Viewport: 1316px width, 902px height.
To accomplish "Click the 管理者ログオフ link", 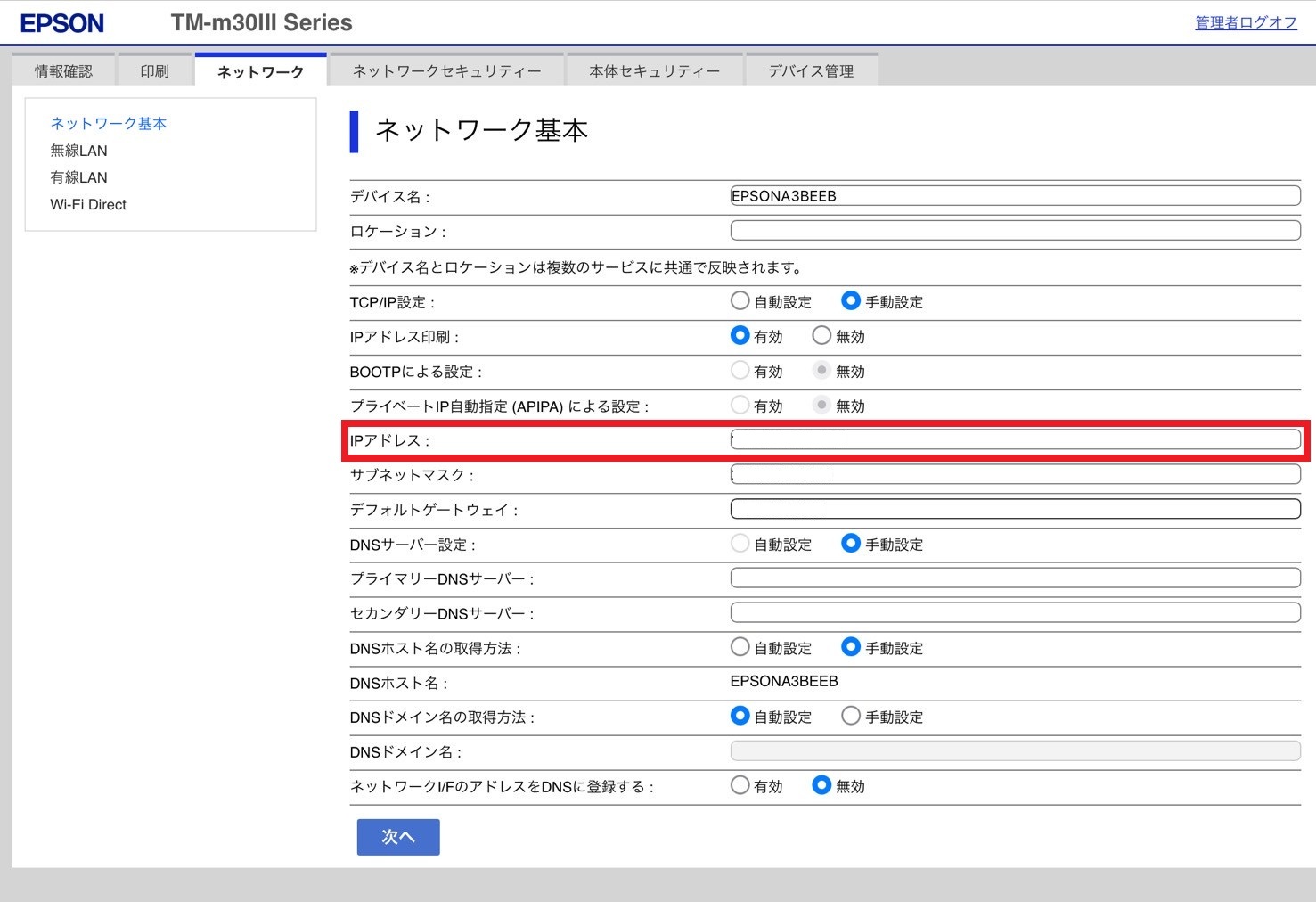I will pos(1245,23).
